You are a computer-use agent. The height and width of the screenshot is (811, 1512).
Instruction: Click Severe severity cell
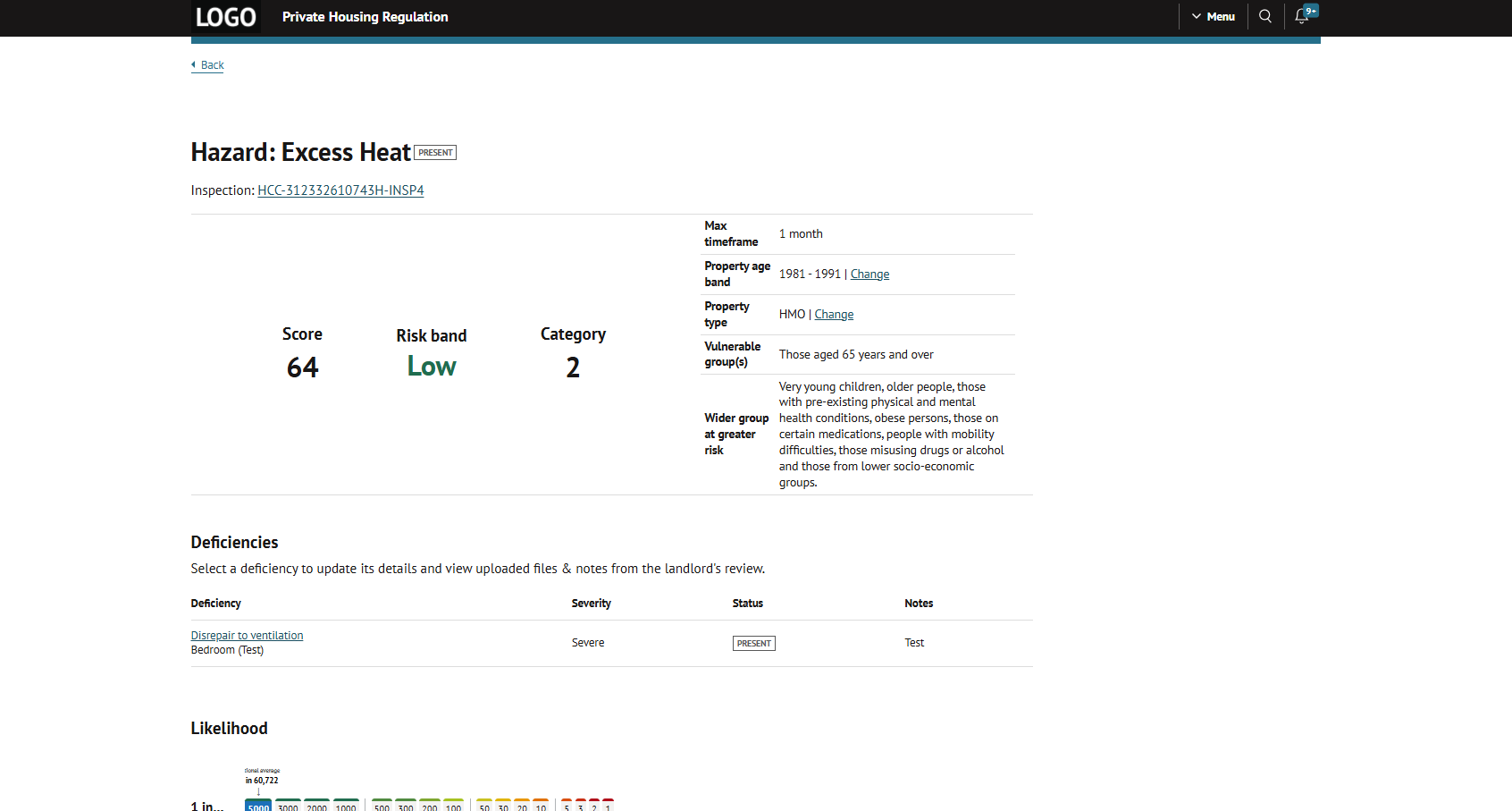[x=588, y=643]
